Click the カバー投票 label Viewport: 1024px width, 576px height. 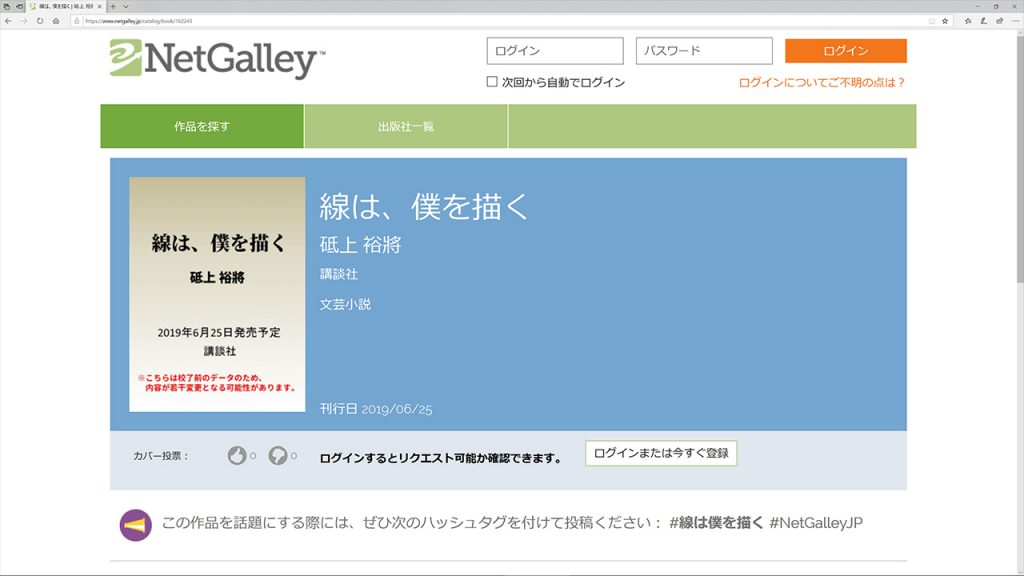(161, 456)
